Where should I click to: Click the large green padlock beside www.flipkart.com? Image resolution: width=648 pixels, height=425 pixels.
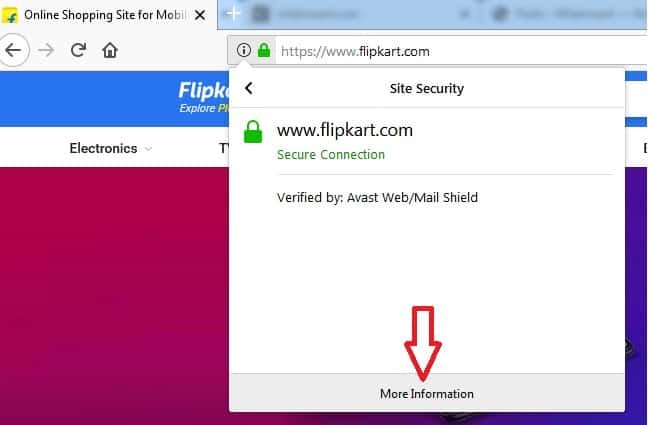pyautogui.click(x=253, y=131)
